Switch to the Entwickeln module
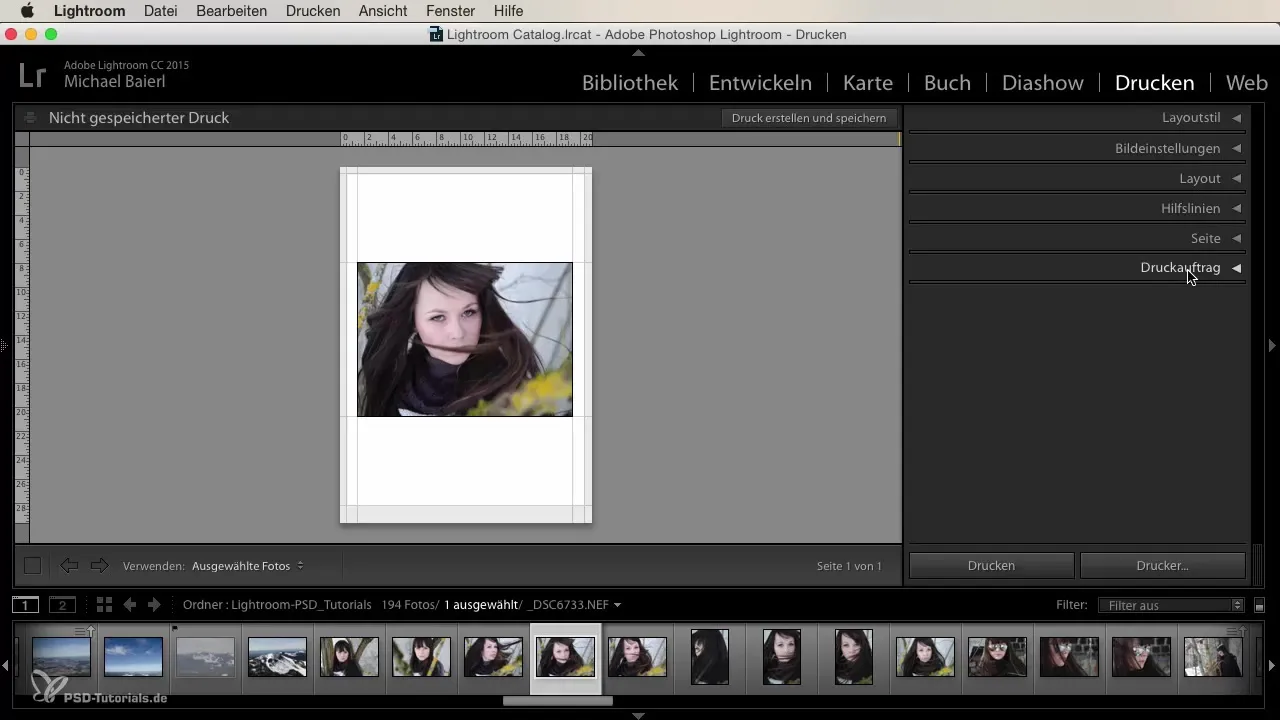Screen dimensions: 1280x720 [760, 83]
